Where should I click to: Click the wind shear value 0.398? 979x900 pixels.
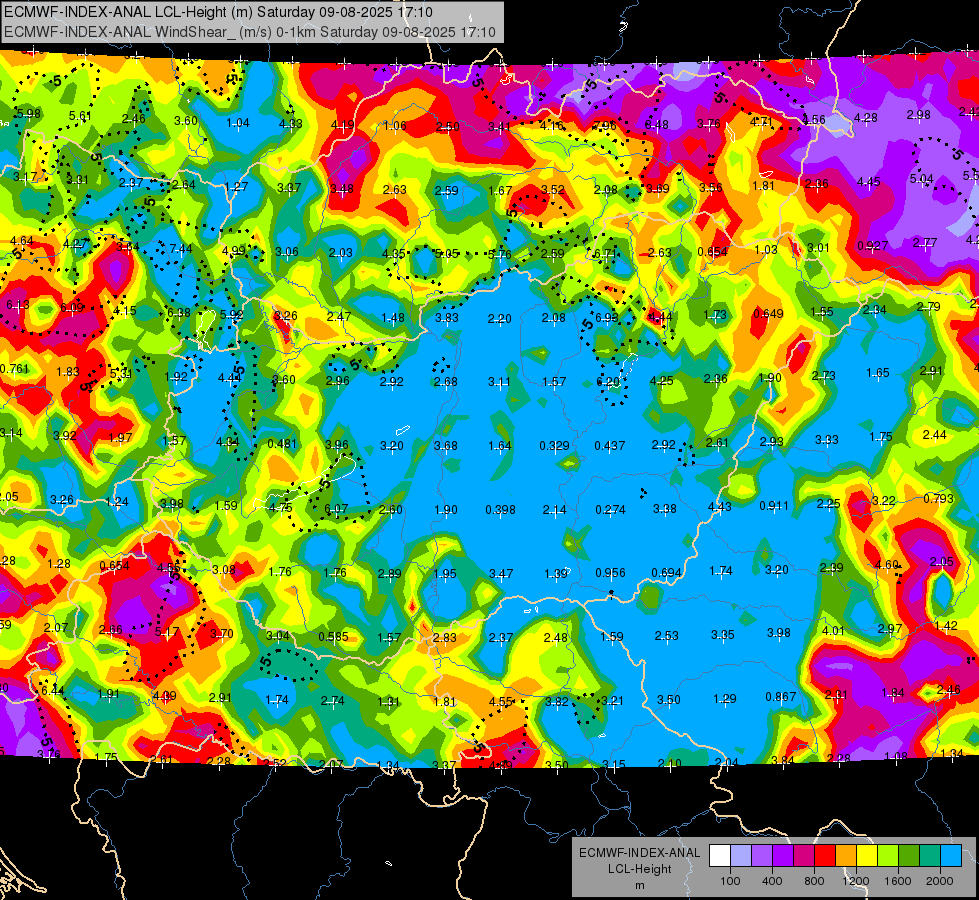click(501, 510)
